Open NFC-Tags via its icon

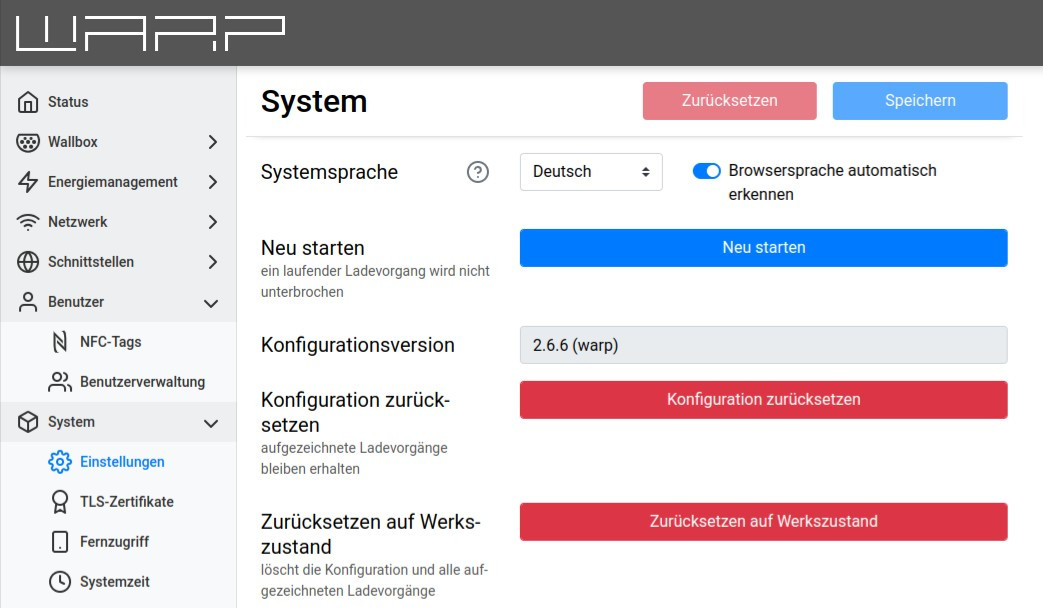(60, 342)
